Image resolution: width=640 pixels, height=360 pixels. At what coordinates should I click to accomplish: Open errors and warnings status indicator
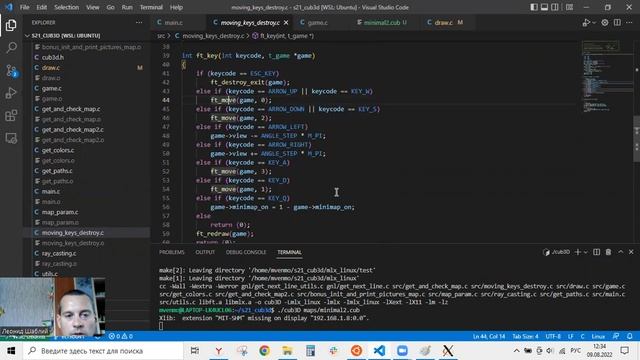click(x=121, y=336)
